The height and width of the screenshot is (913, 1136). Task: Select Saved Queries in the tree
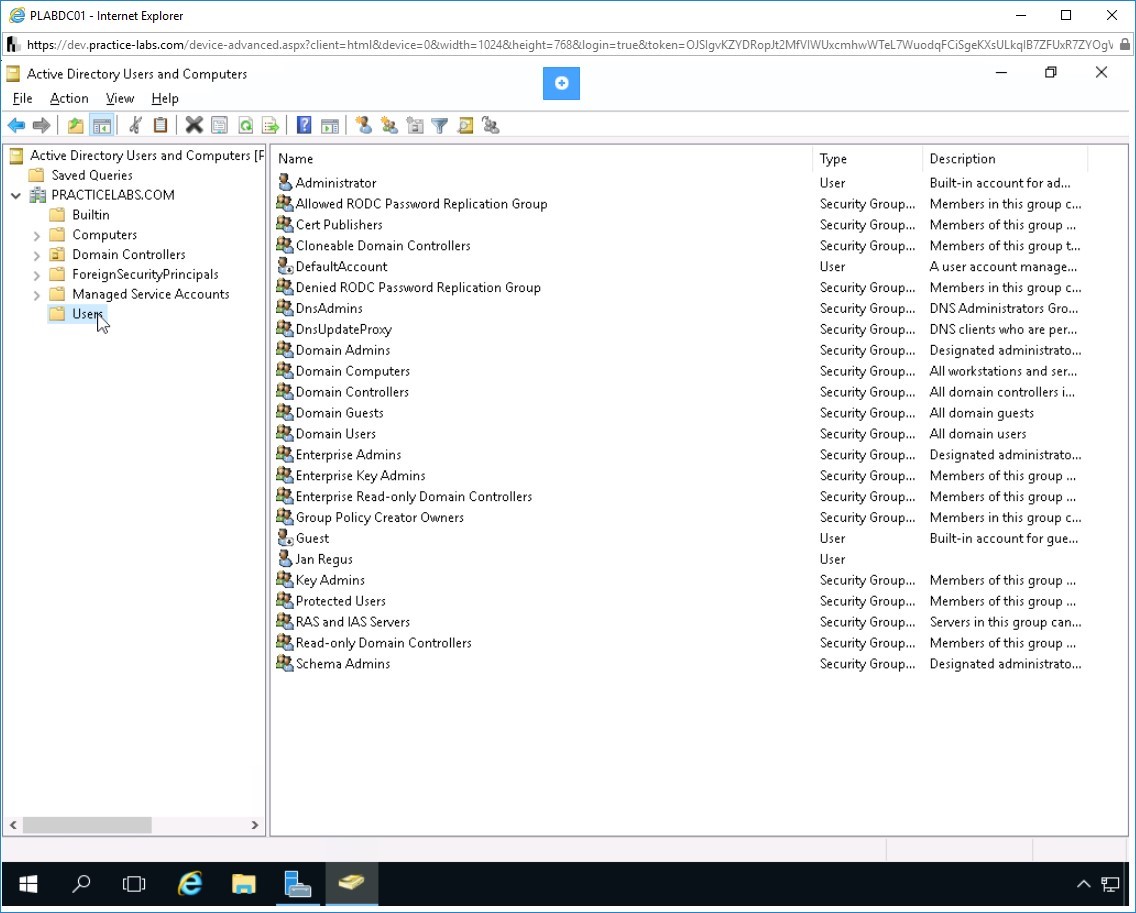91,175
